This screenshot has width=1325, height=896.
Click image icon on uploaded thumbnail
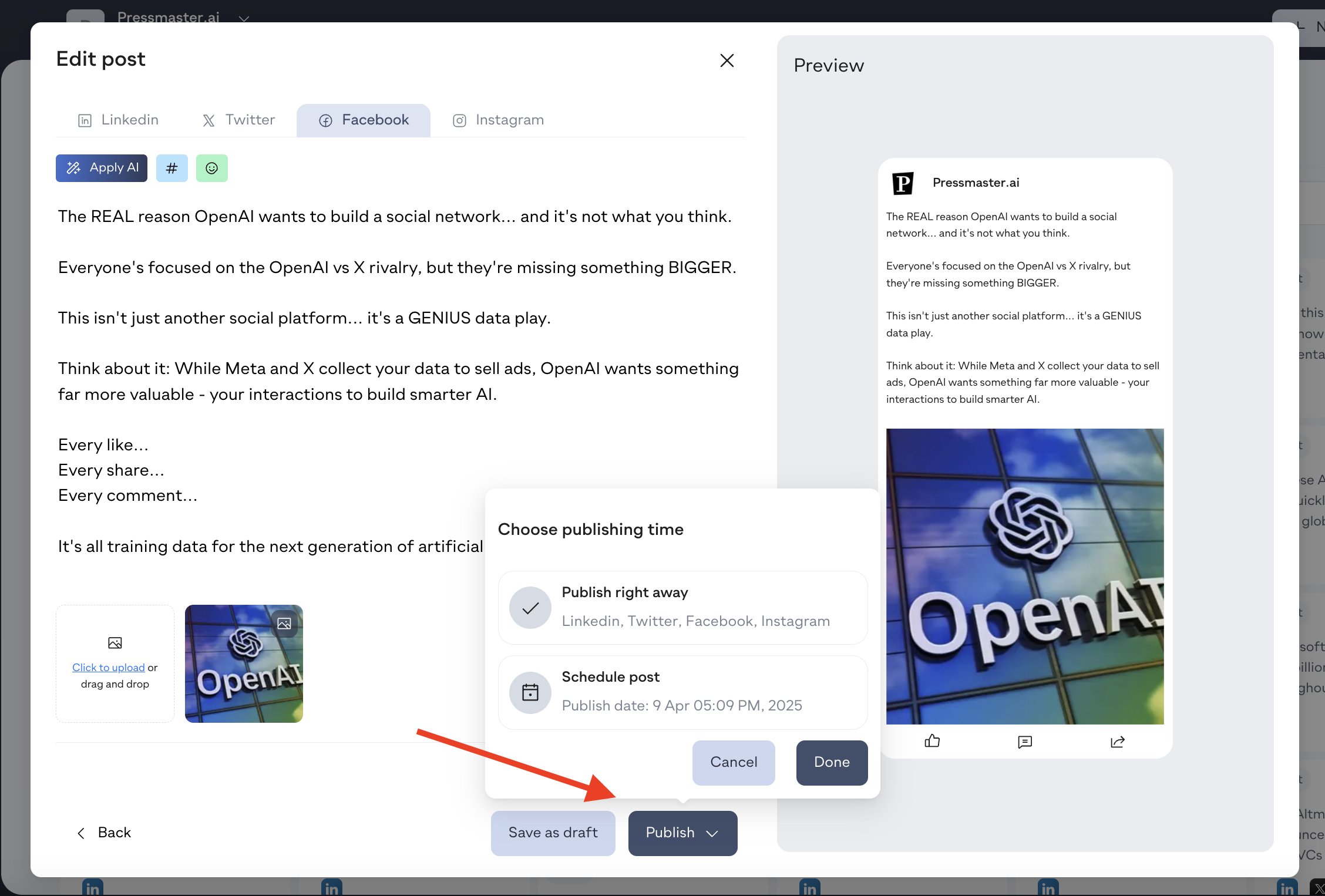pyautogui.click(x=284, y=624)
